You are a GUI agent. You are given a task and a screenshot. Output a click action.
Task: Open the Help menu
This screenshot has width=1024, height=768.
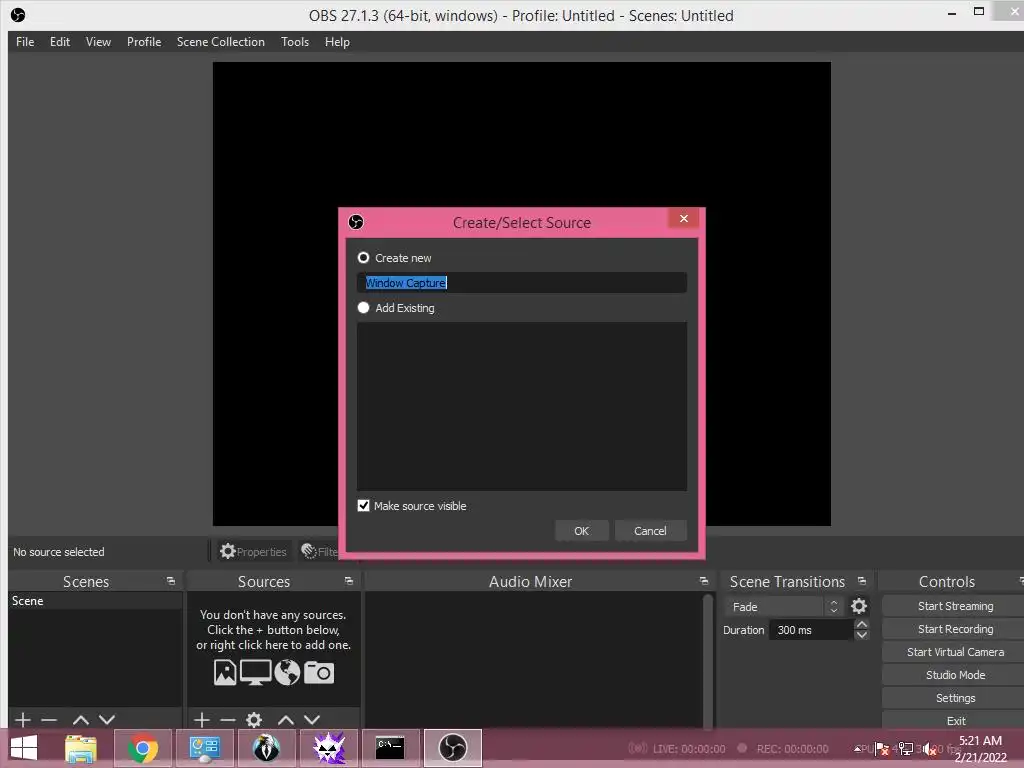point(337,42)
